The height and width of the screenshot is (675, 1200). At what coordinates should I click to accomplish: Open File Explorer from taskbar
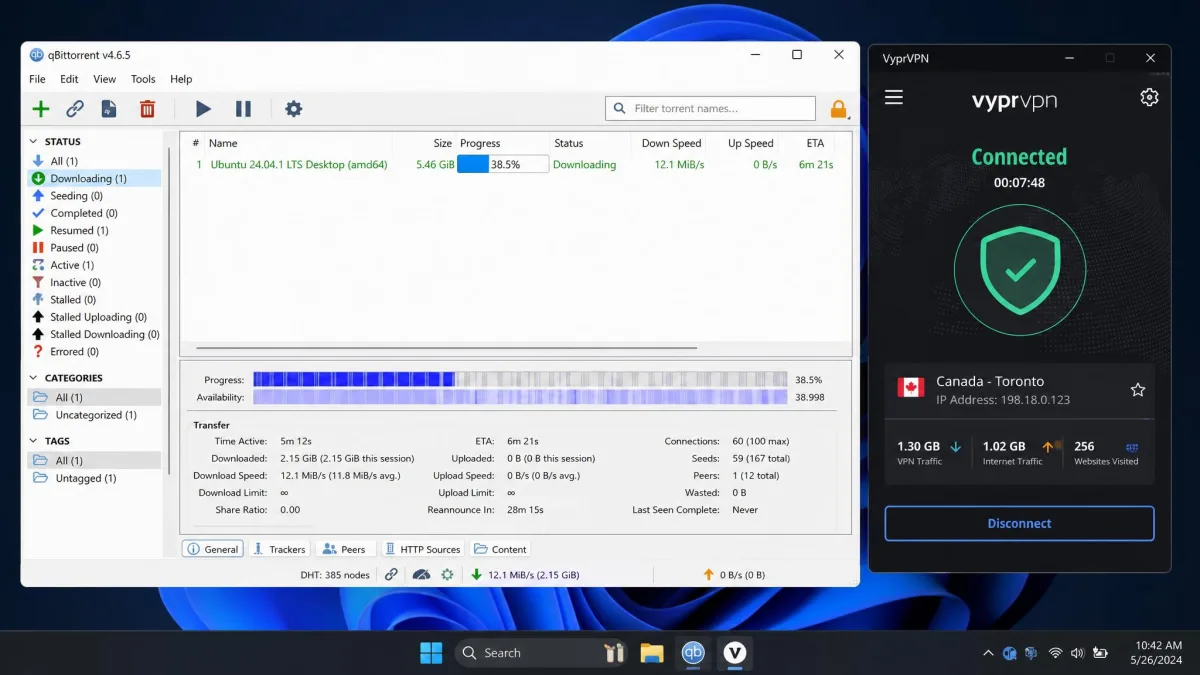[652, 653]
